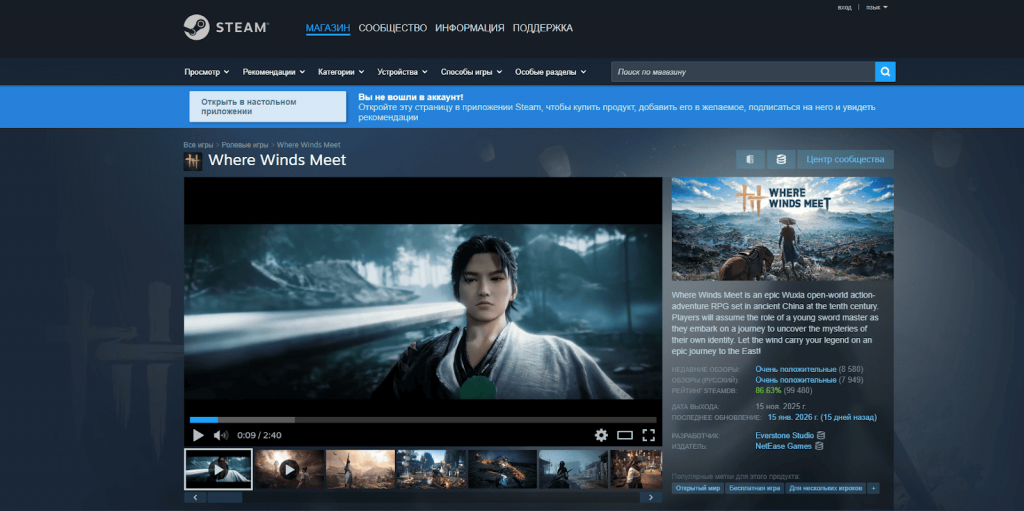This screenshot has height=511, width=1024.
Task: Click the magnifier search button
Action: (x=885, y=72)
